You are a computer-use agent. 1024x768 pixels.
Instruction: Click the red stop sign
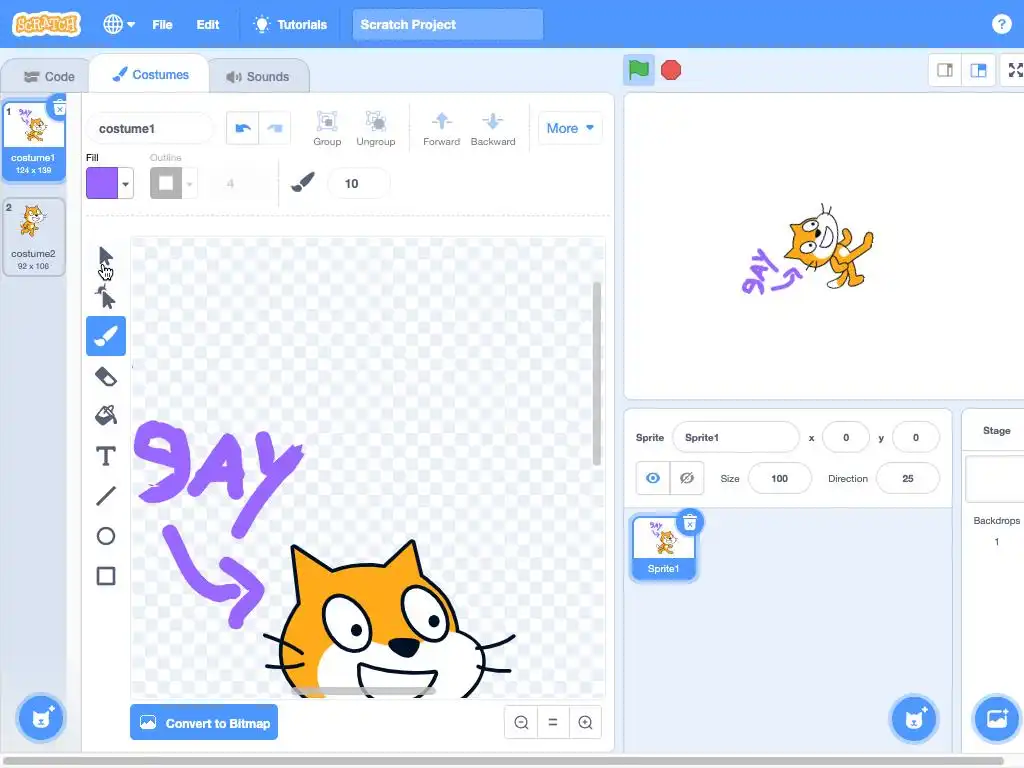tap(671, 70)
